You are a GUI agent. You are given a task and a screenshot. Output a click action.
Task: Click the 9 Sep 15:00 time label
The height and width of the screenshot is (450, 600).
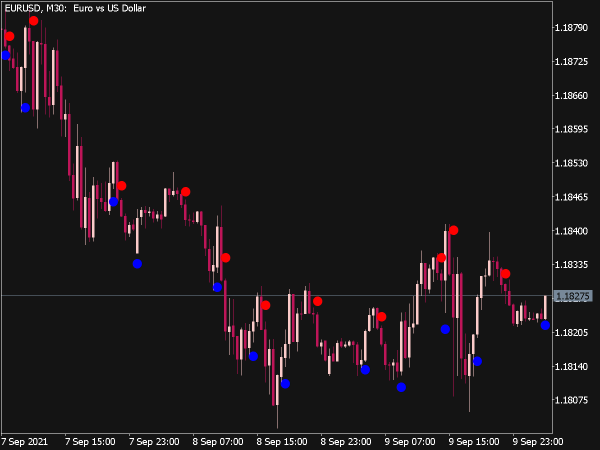(x=474, y=442)
